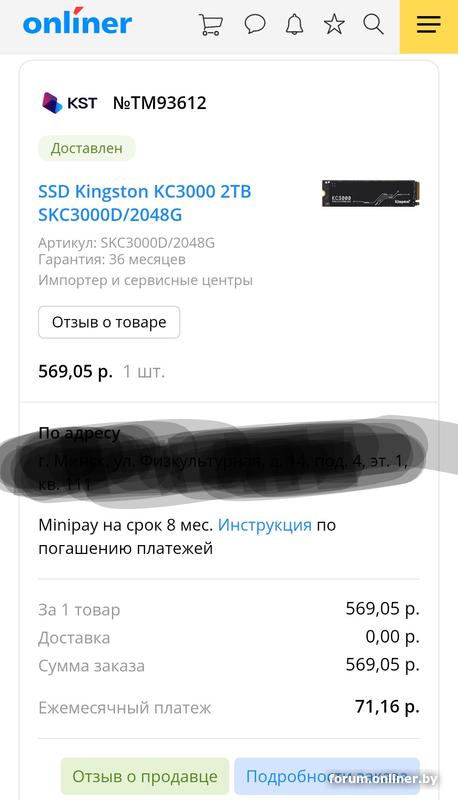
Task: Click the Доставлен status badge
Action: [x=87, y=148]
